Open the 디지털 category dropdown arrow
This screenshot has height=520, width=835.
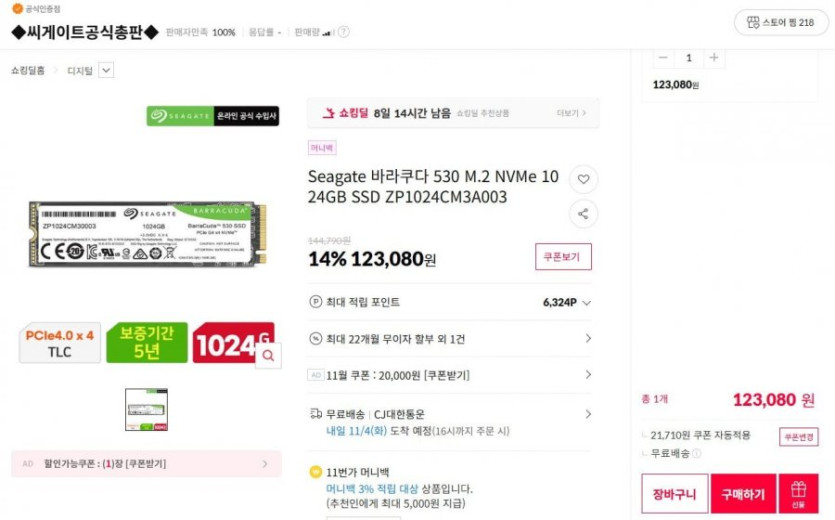(x=106, y=70)
